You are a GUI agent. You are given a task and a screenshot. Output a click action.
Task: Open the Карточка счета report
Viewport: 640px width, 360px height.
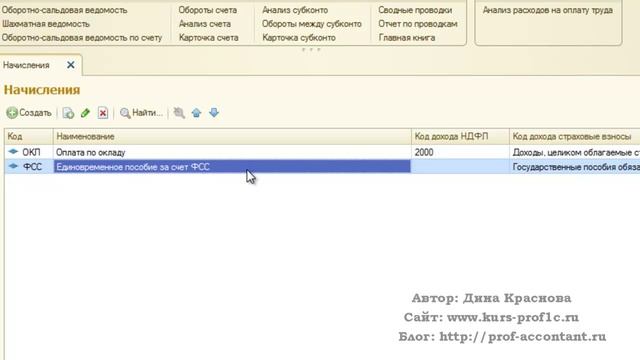(209, 38)
